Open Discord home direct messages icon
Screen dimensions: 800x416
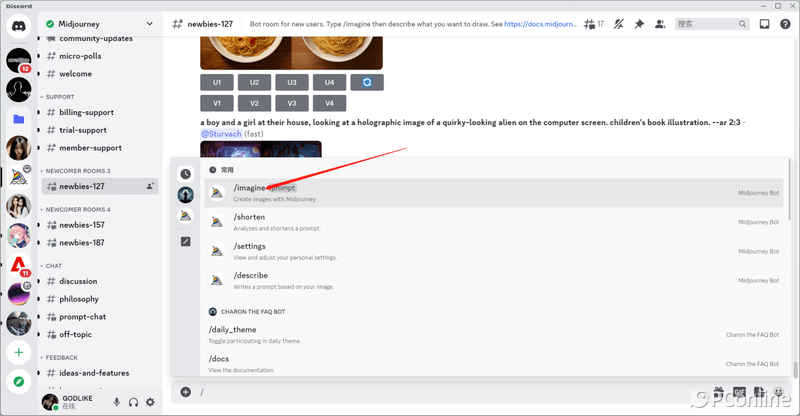19,26
